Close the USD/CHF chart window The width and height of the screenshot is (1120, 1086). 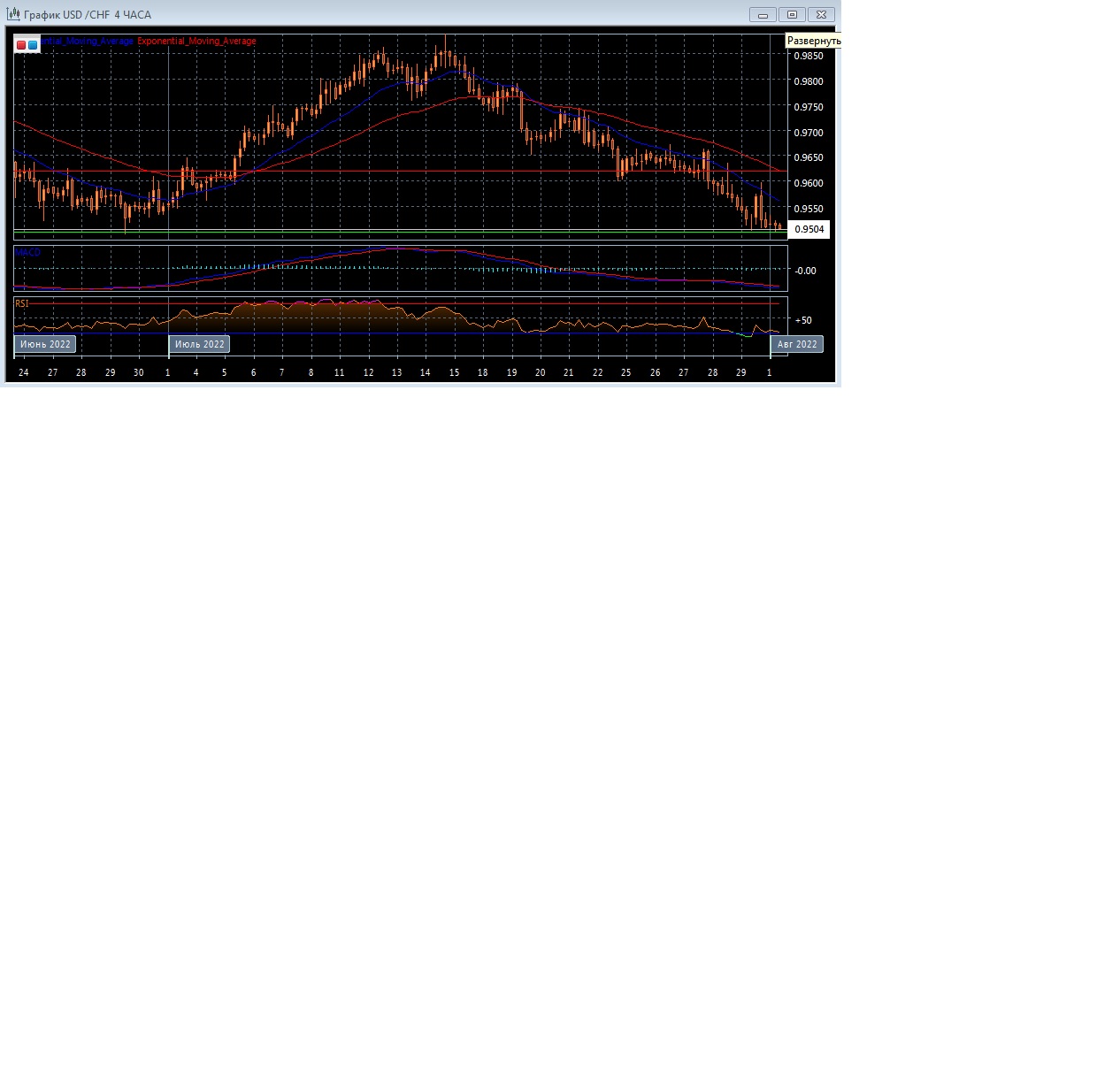(x=821, y=15)
